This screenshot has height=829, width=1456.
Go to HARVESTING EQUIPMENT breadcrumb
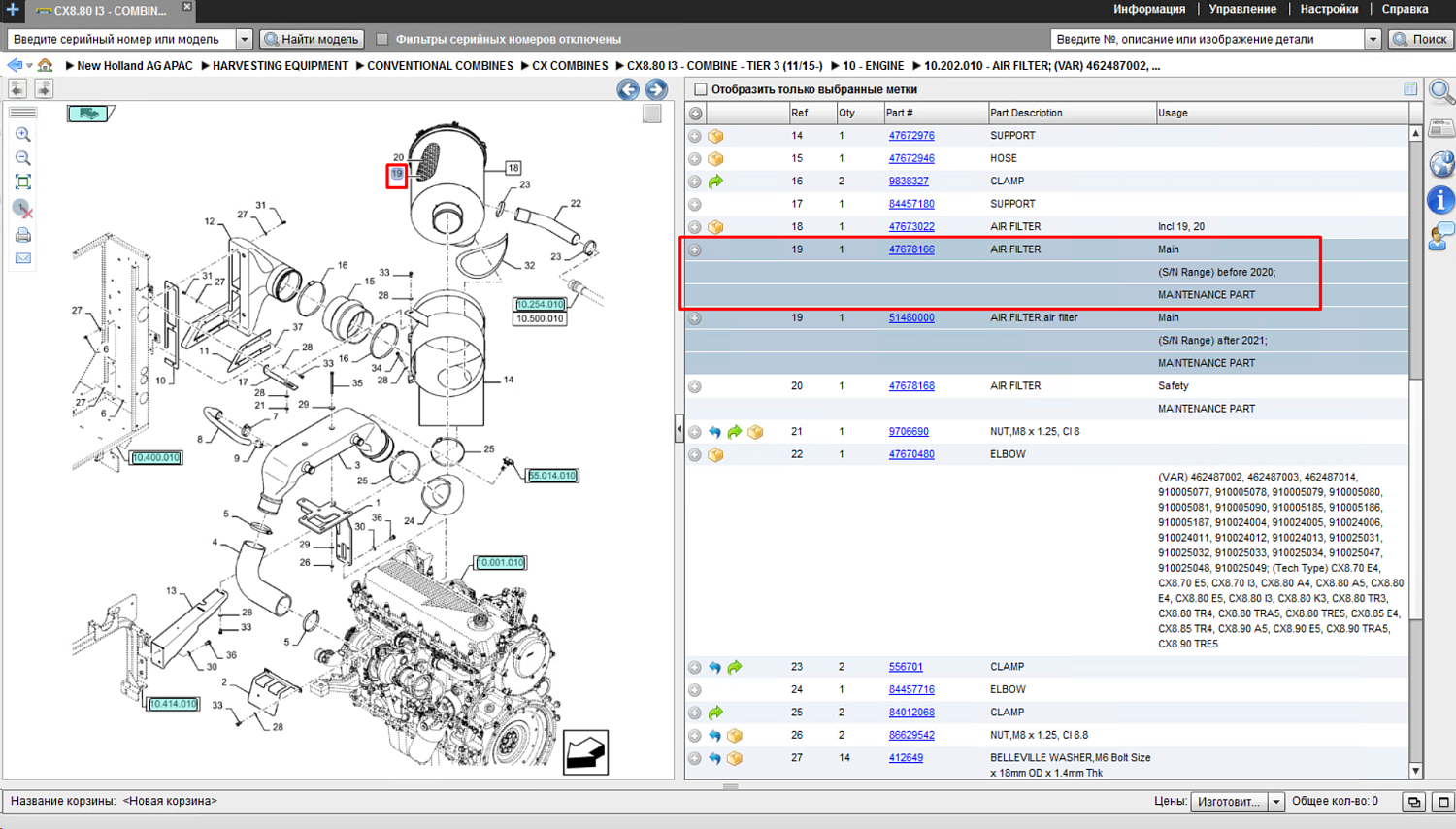[281, 66]
